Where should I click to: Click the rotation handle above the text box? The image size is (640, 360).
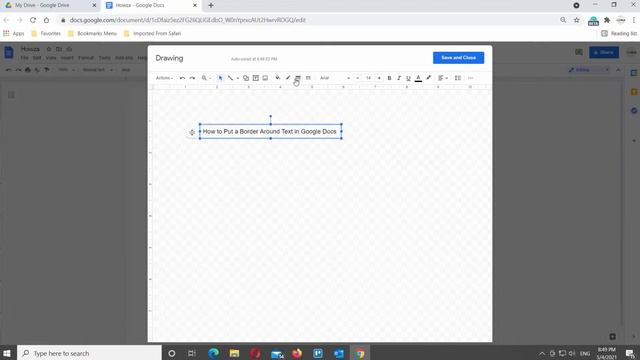(270, 117)
